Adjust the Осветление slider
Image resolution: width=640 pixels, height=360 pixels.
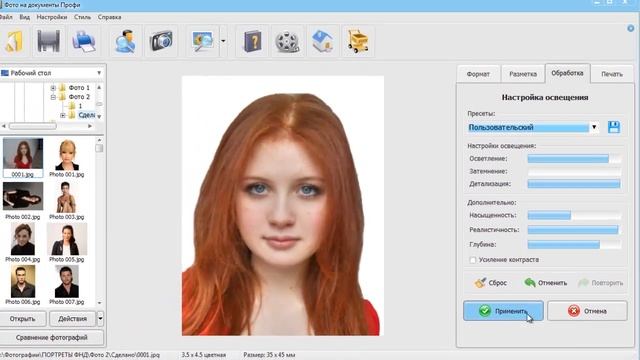click(x=574, y=159)
